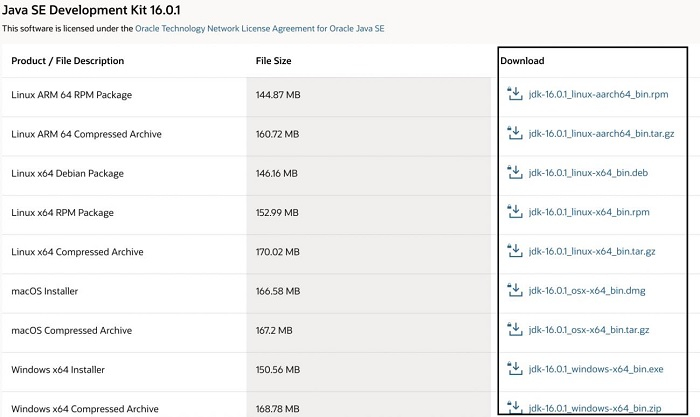Download jdk-16.0.1_linux-x64_bin.tar.gz file link
The height and width of the screenshot is (417, 700).
click(x=592, y=252)
